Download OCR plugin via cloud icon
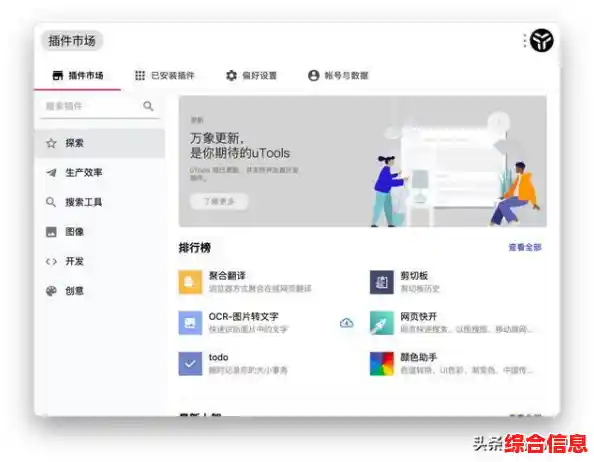 tap(347, 323)
